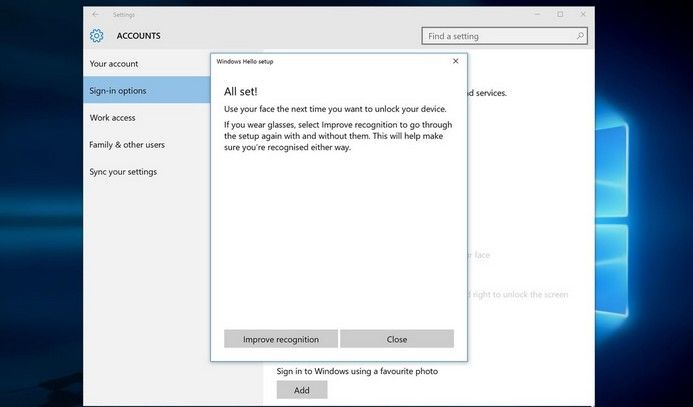Click the magnifier icon in search box

(x=580, y=36)
